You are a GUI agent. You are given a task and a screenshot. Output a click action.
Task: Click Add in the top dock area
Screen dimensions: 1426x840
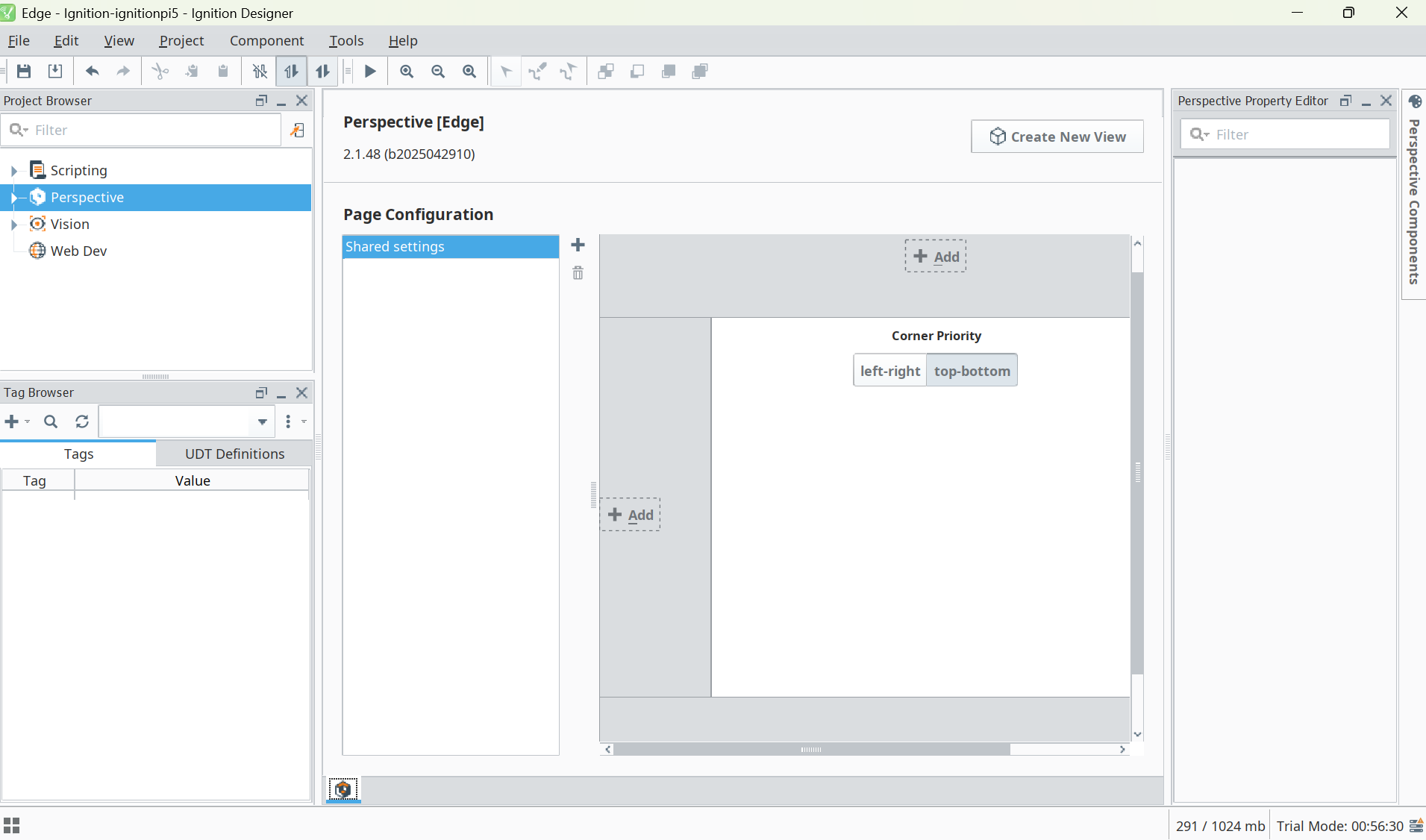pyautogui.click(x=936, y=257)
